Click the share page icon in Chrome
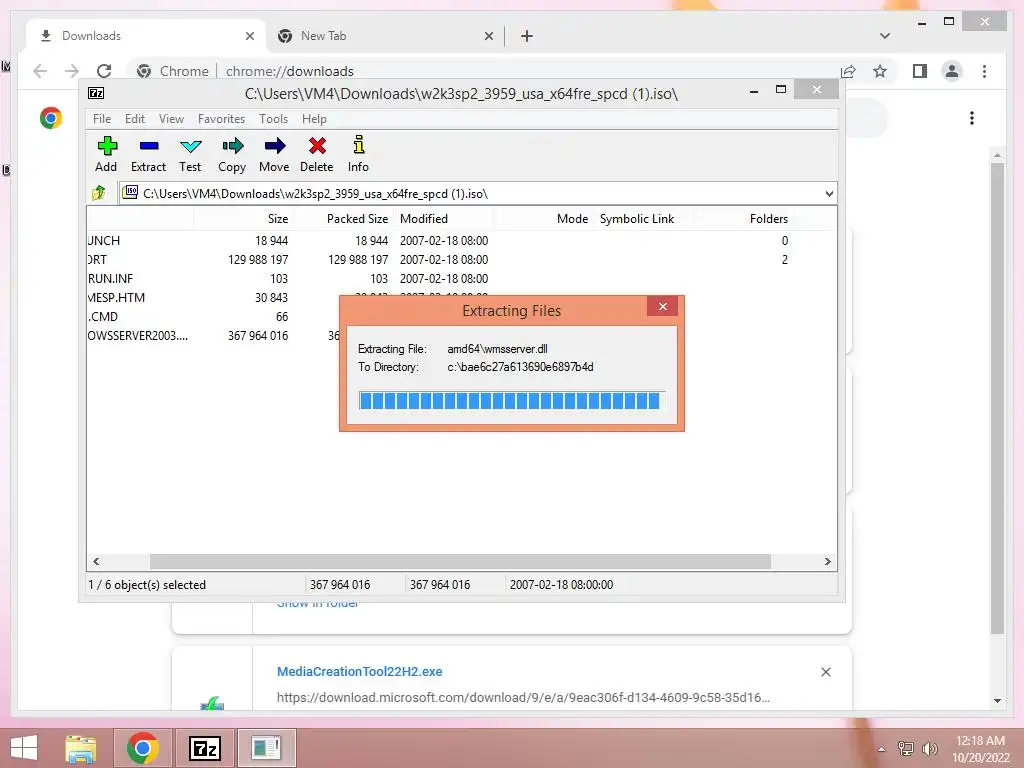 click(848, 71)
